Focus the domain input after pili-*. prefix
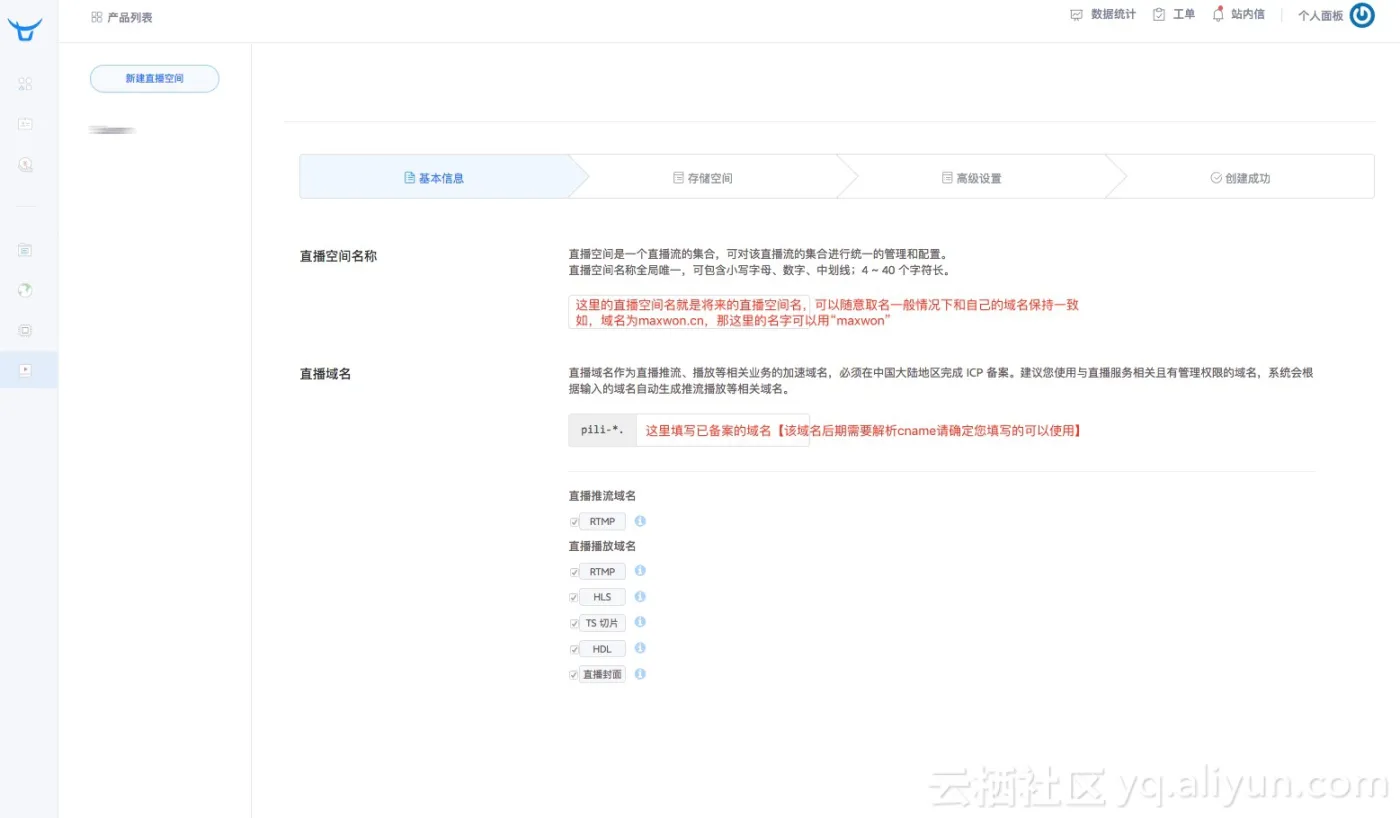Screen dimensions: 1400x818 pos(722,430)
